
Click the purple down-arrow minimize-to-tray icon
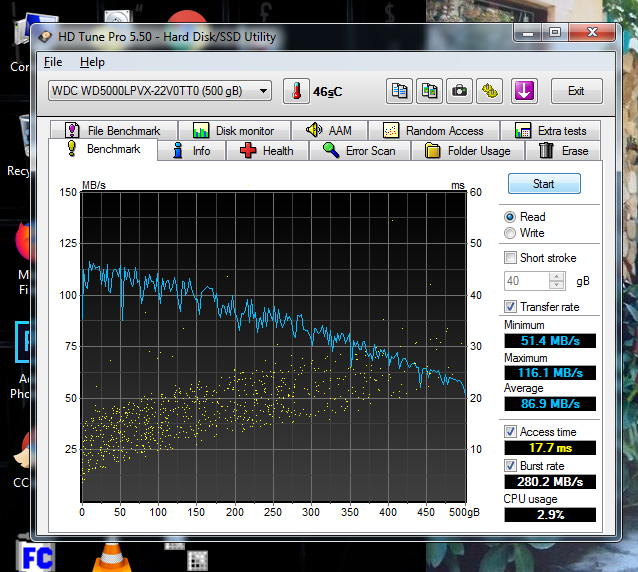pos(524,91)
